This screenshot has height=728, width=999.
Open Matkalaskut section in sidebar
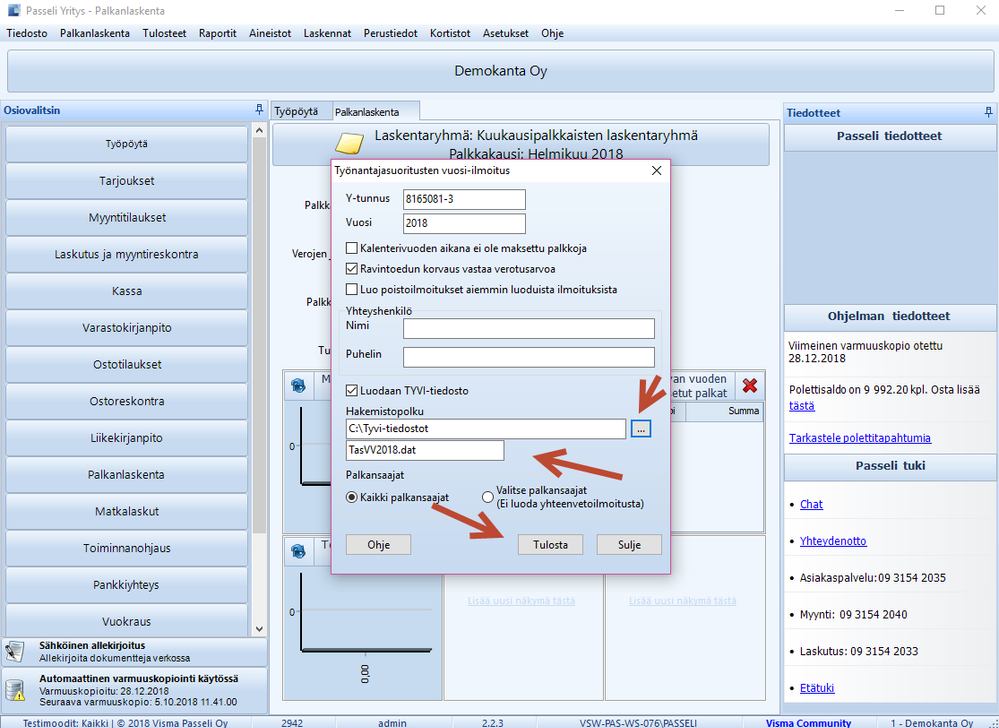coord(127,511)
